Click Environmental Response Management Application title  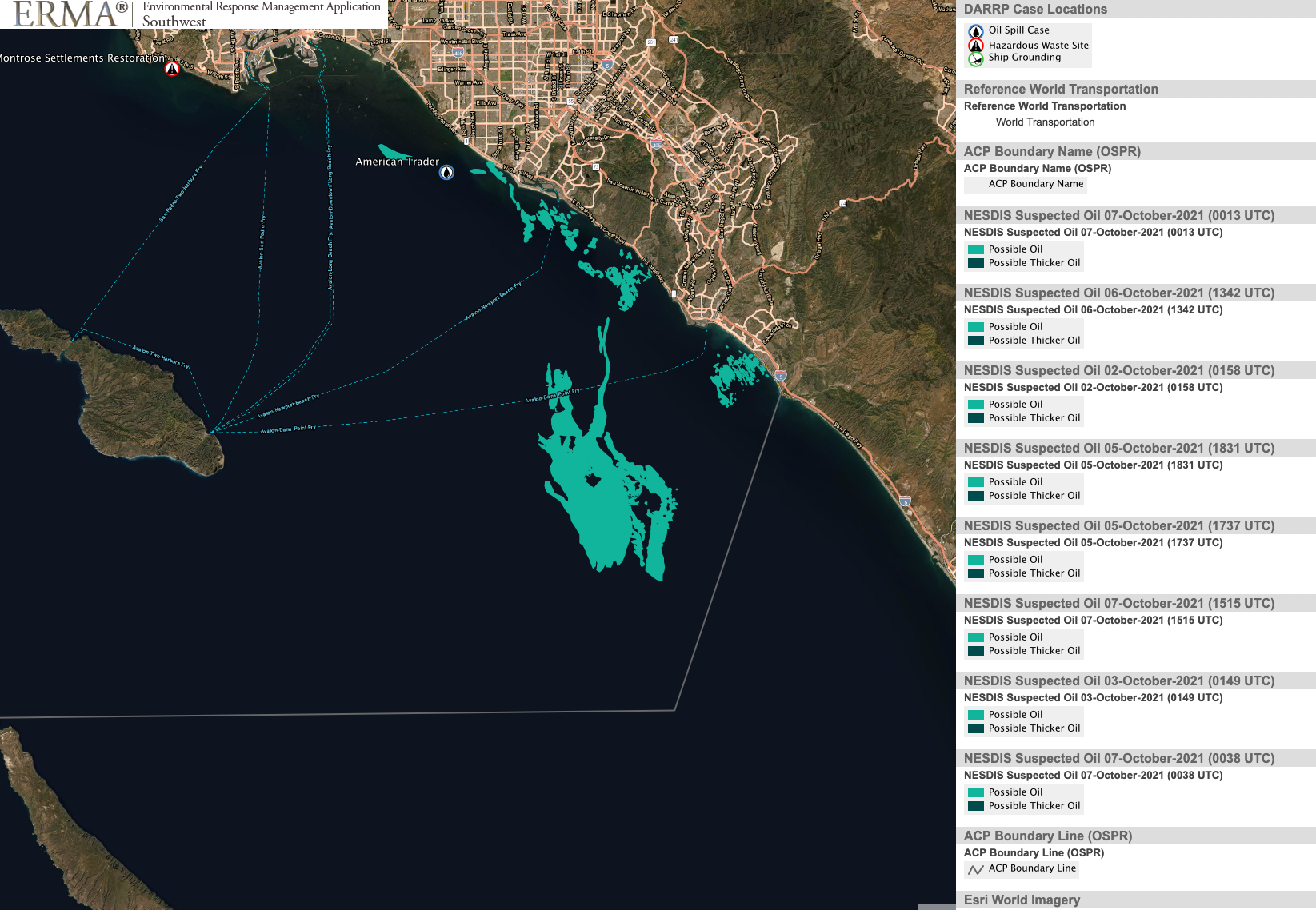[x=262, y=6]
